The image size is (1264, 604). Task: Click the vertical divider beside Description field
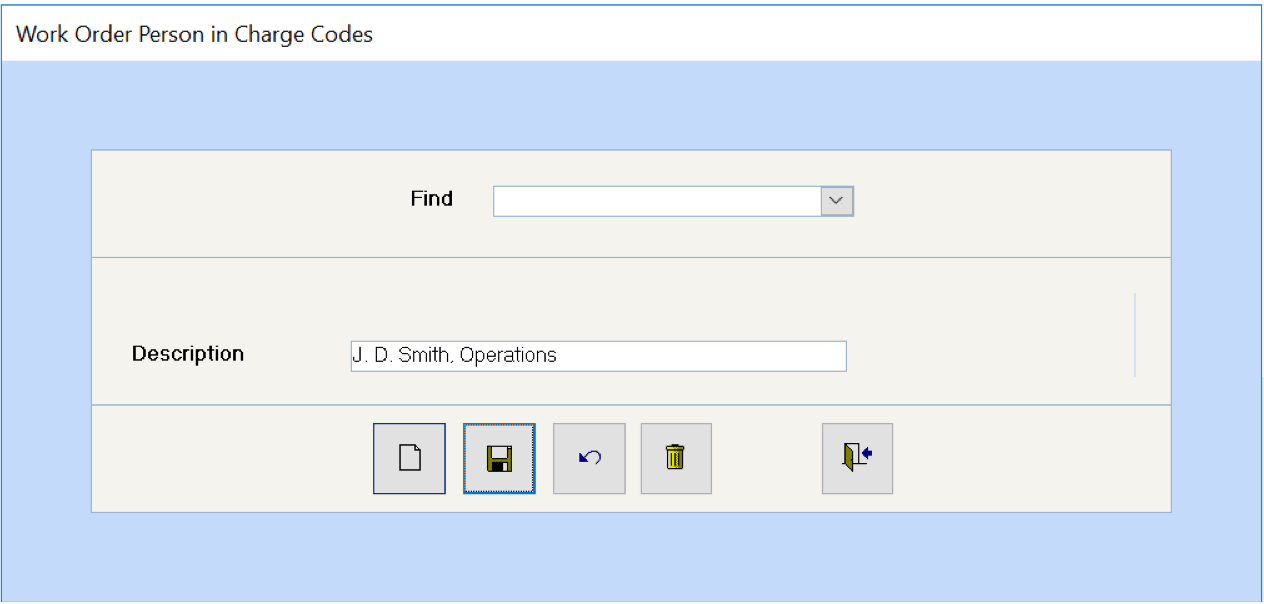point(1135,335)
